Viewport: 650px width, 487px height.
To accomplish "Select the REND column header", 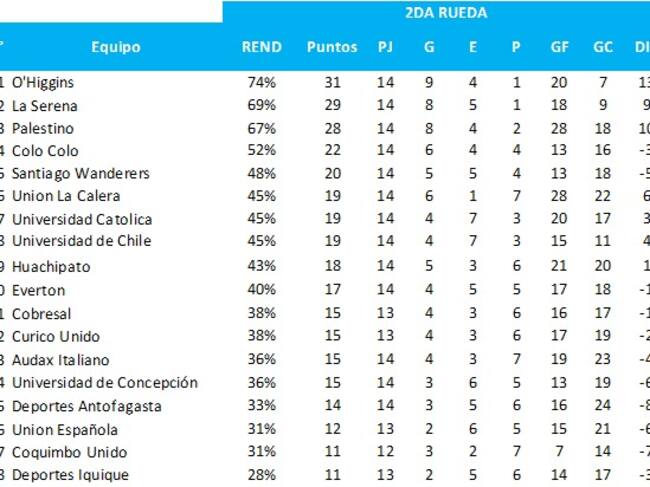I will [x=262, y=47].
